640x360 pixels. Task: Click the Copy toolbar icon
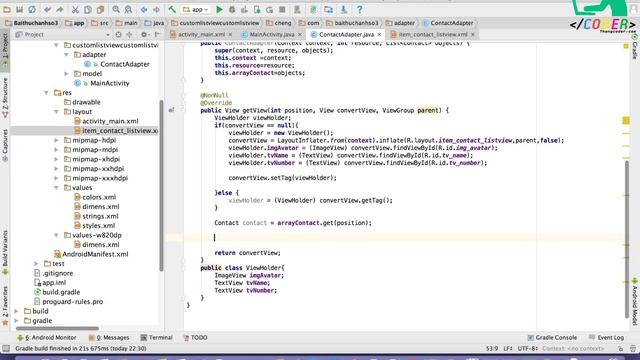(x=88, y=9)
